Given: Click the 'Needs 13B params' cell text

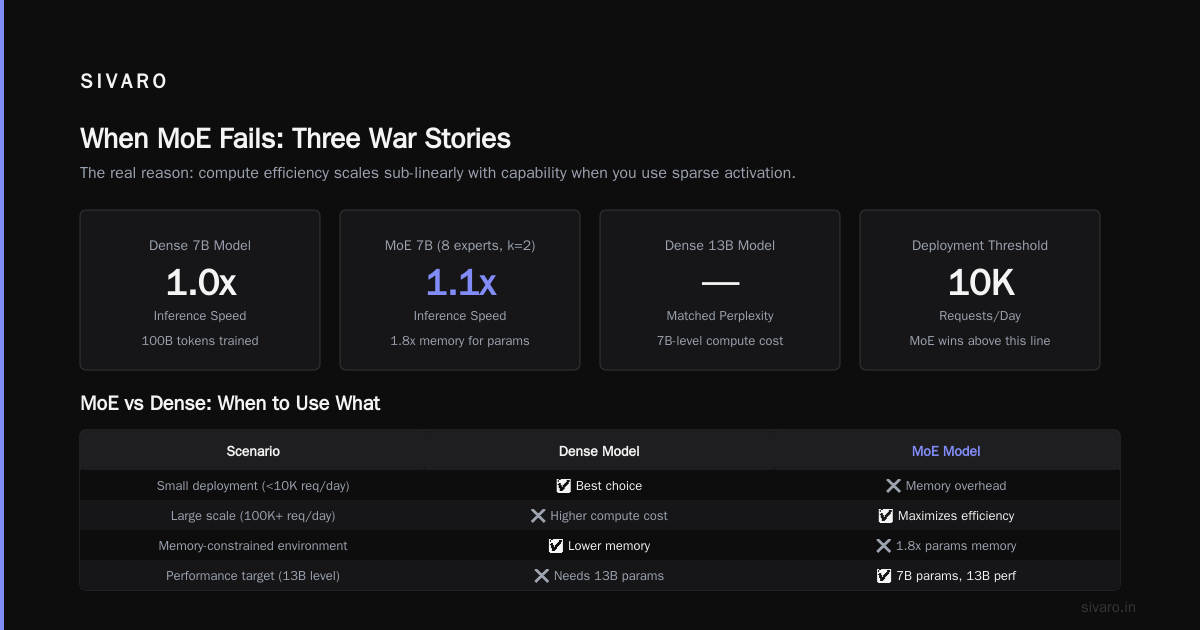Looking at the screenshot, I should pos(609,576).
